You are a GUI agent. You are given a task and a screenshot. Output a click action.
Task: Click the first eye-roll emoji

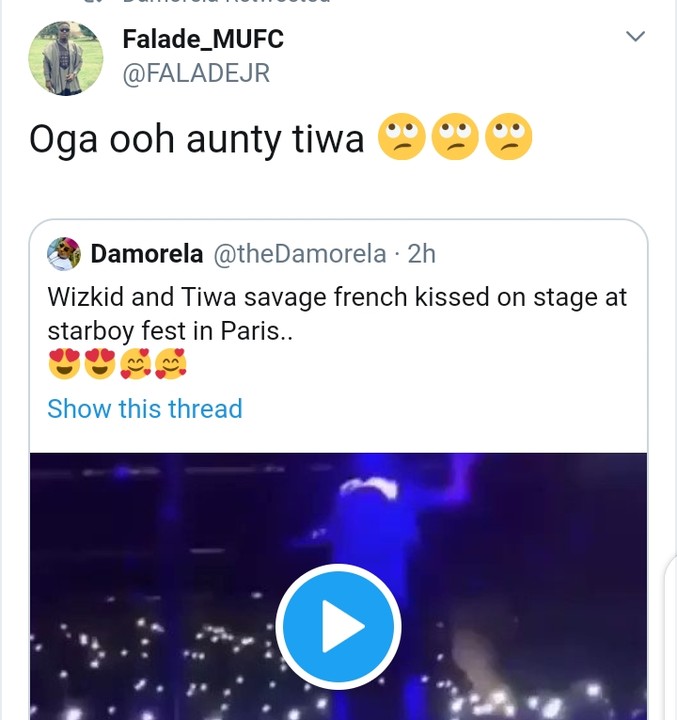[401, 138]
